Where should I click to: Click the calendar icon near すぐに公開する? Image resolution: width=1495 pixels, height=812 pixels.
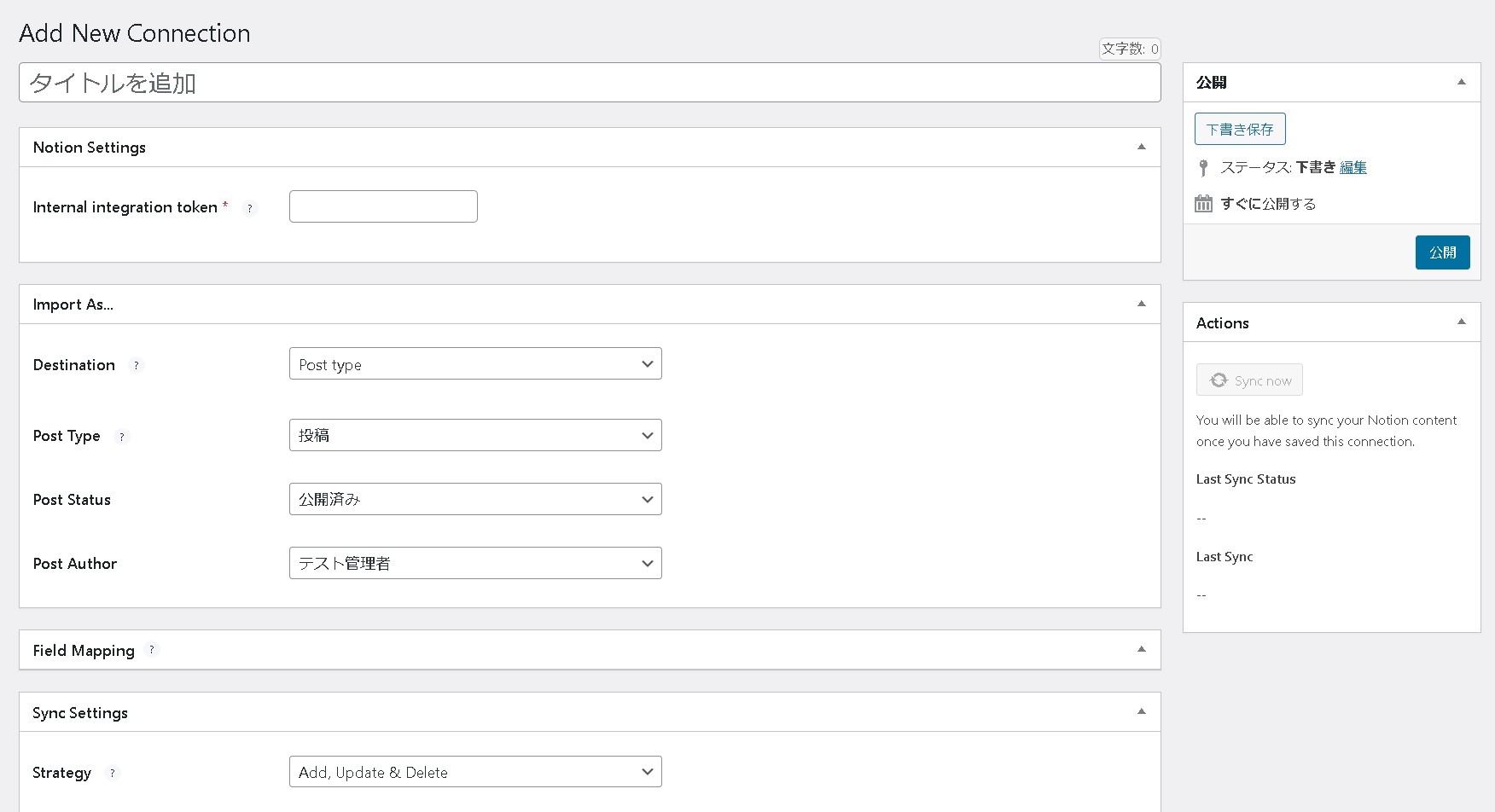[1204, 203]
